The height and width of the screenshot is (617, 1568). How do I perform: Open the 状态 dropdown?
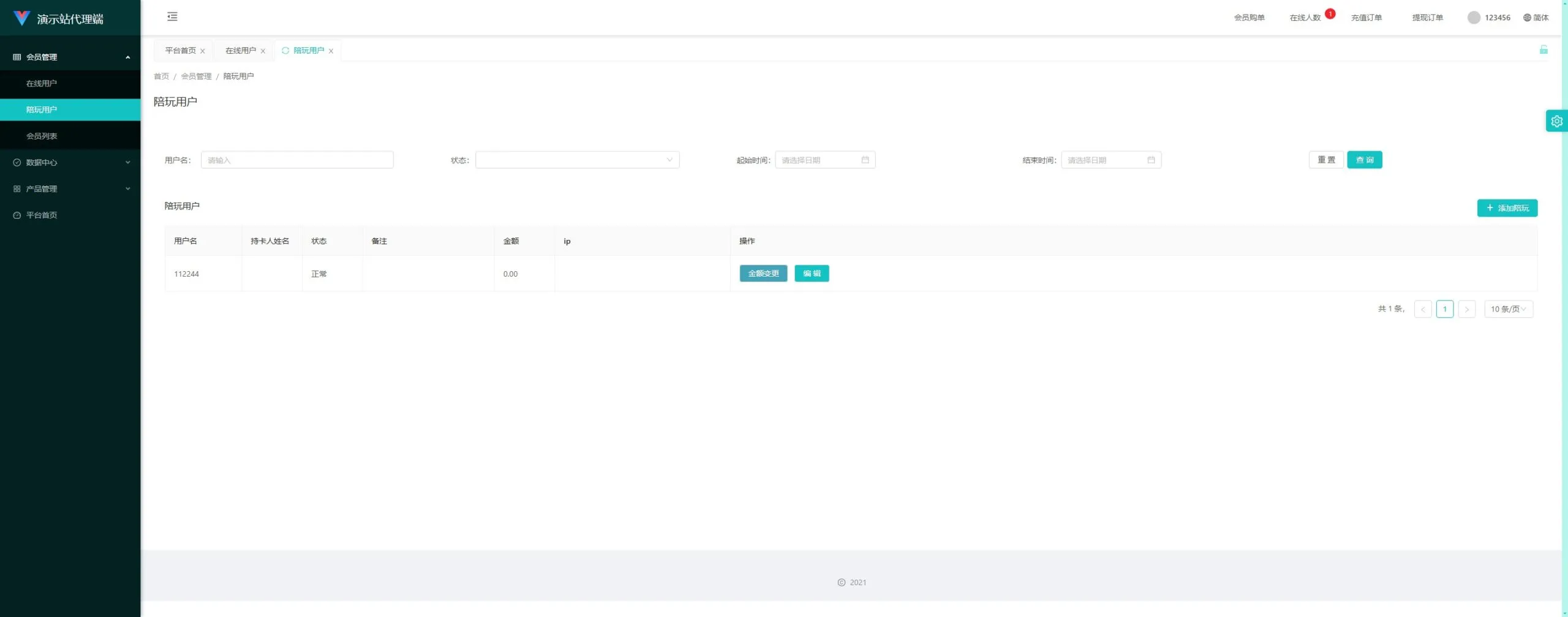click(577, 160)
